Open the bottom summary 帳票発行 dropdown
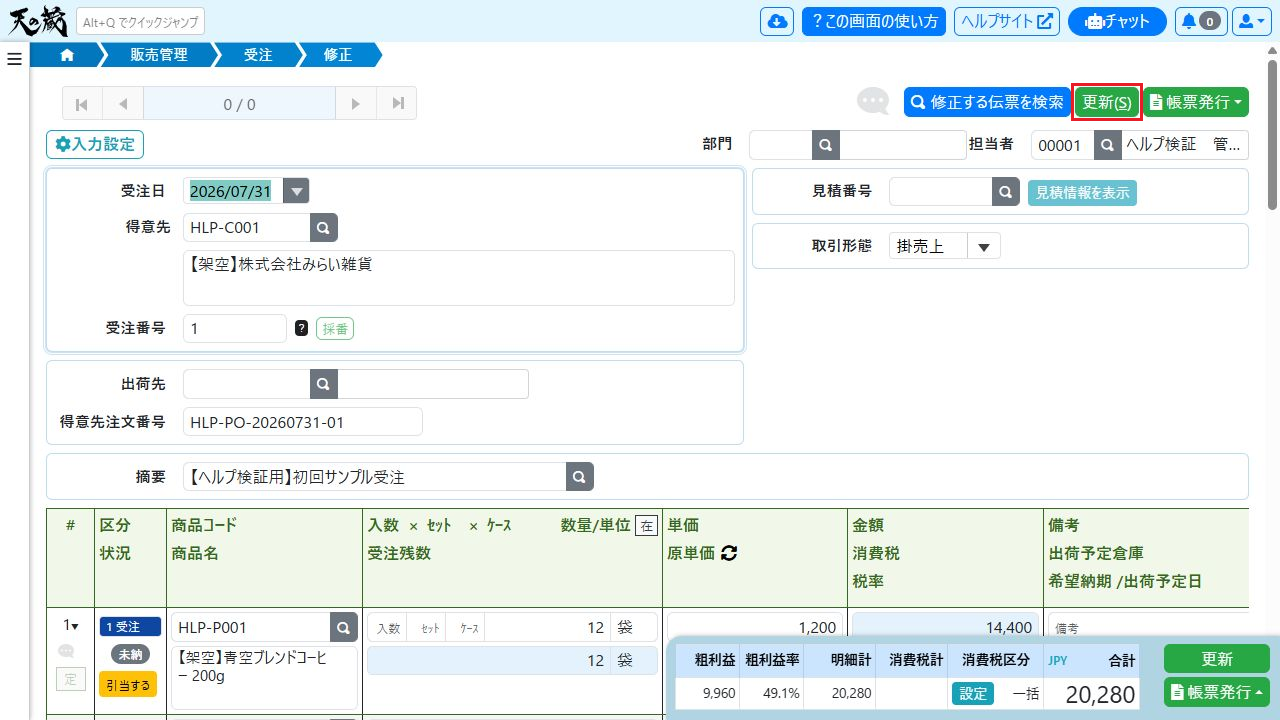The image size is (1280, 720). tap(1217, 692)
